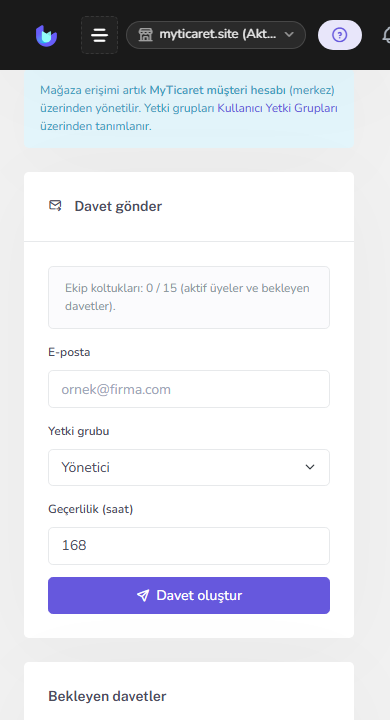The width and height of the screenshot is (390, 720).
Task: Open the hamburger navigation menu
Action: point(99,35)
